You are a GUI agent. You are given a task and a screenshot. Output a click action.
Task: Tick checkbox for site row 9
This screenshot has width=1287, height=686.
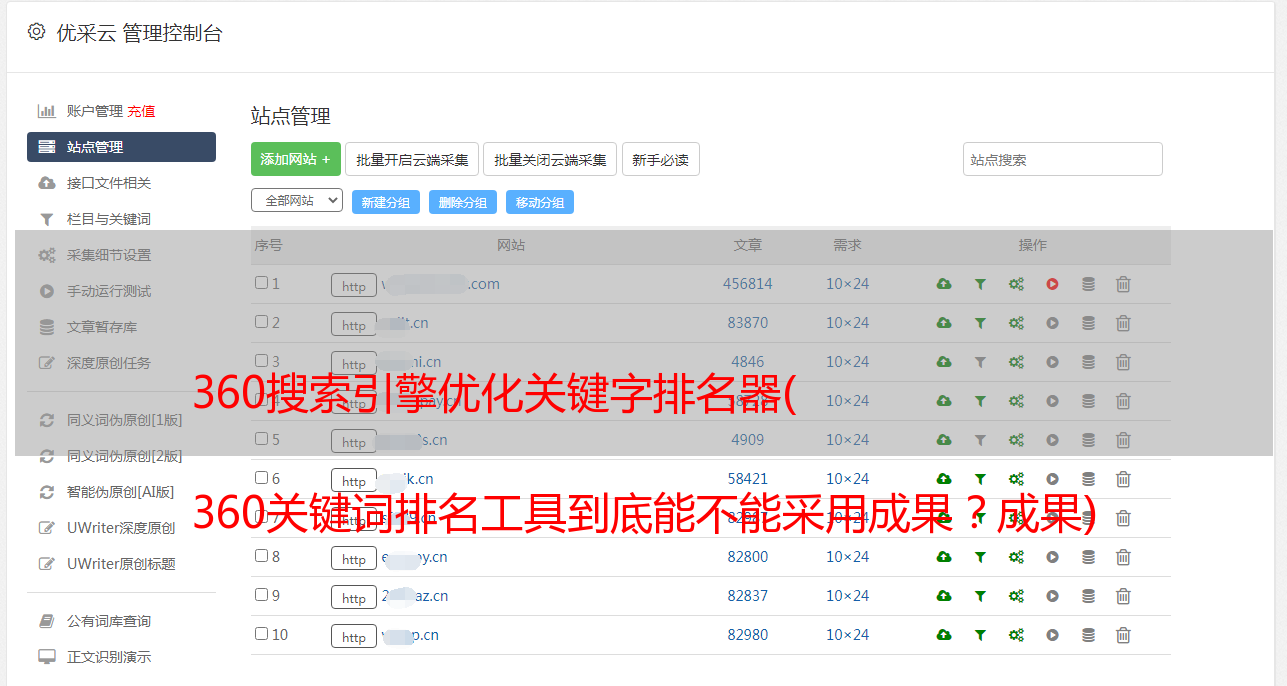tap(261, 595)
